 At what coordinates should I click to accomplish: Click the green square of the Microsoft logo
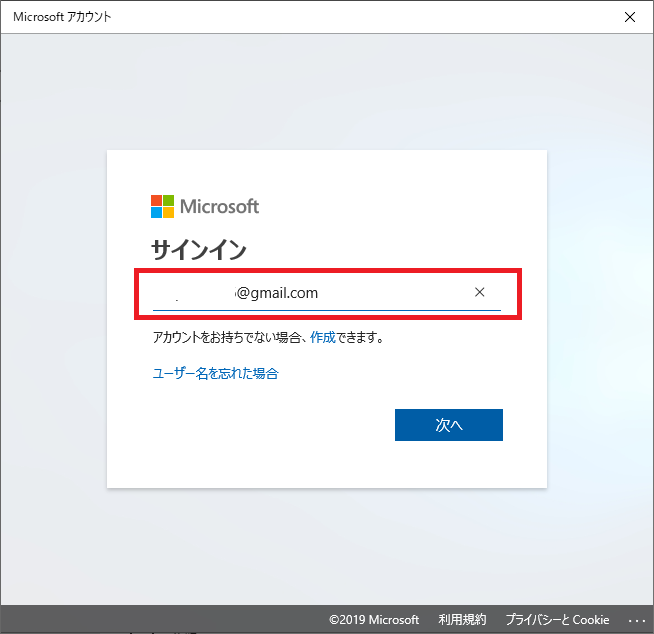[168, 200]
